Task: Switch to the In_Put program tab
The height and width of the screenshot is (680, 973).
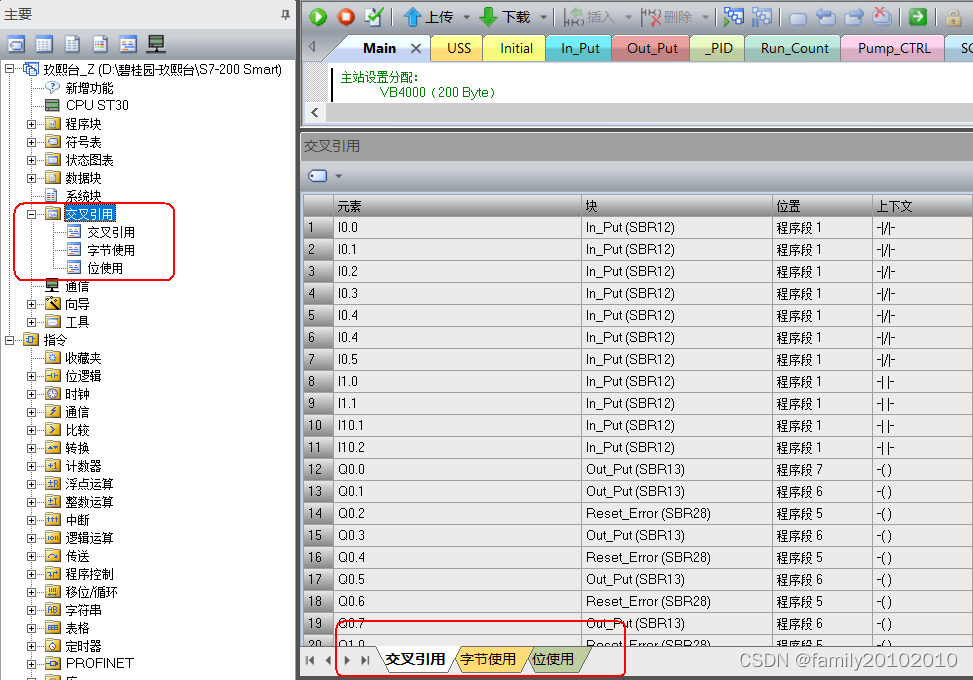Action: pyautogui.click(x=580, y=48)
